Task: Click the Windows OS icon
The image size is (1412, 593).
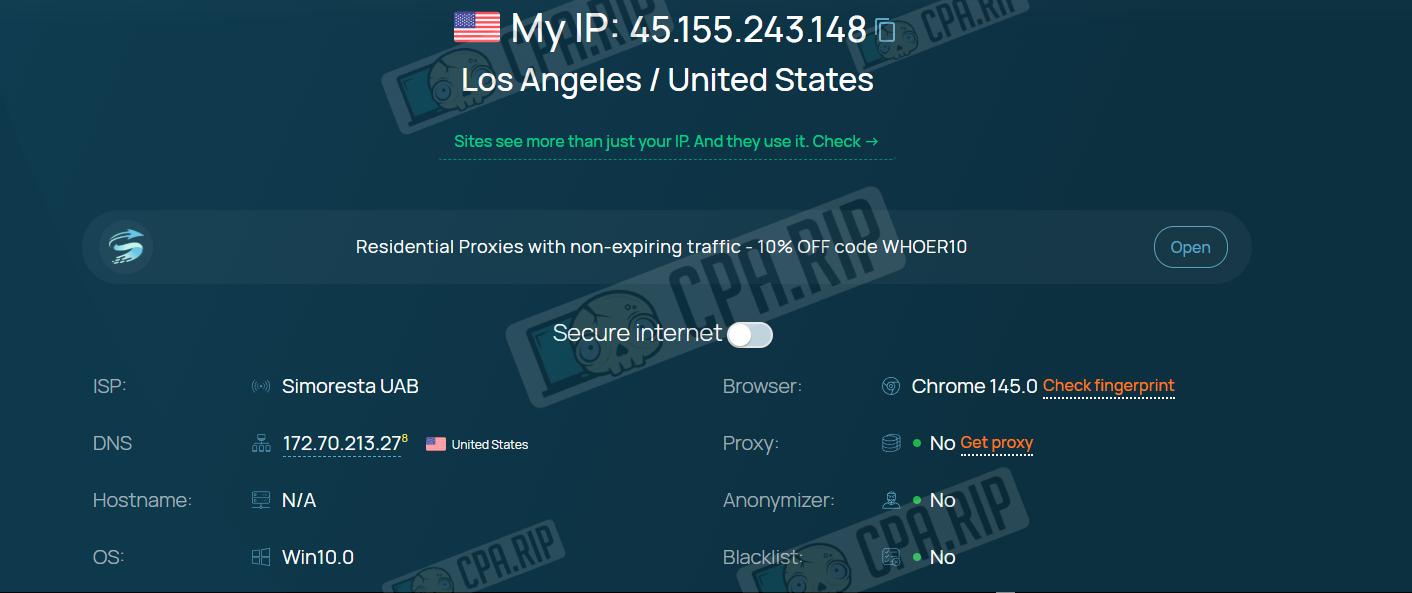Action: pos(261,557)
